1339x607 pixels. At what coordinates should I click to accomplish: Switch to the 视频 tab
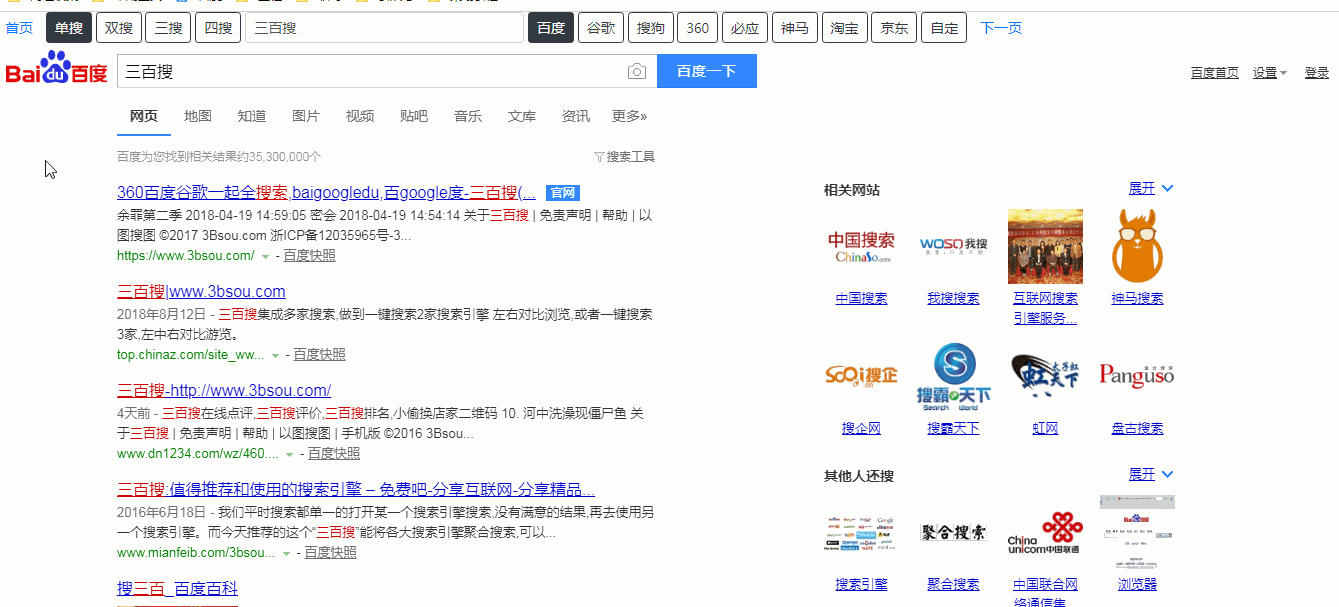[x=360, y=116]
